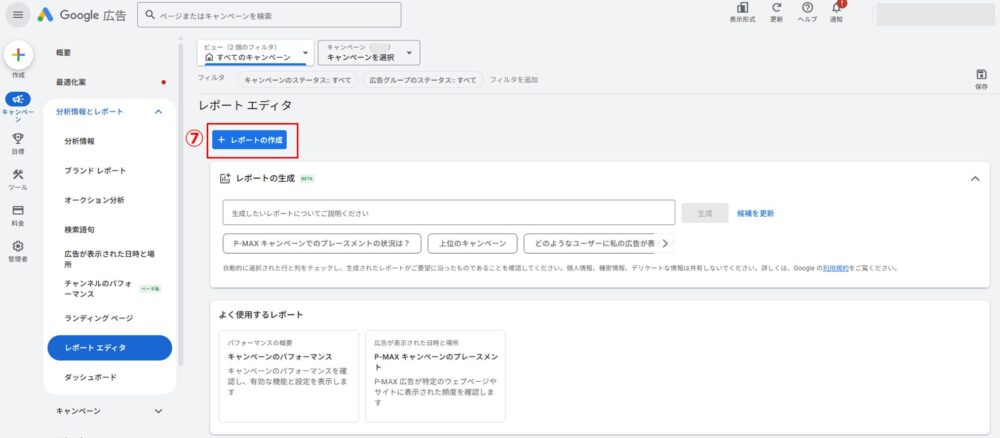Open the キャンペーンを選択 dropdown
The image size is (1000, 438).
(369, 53)
